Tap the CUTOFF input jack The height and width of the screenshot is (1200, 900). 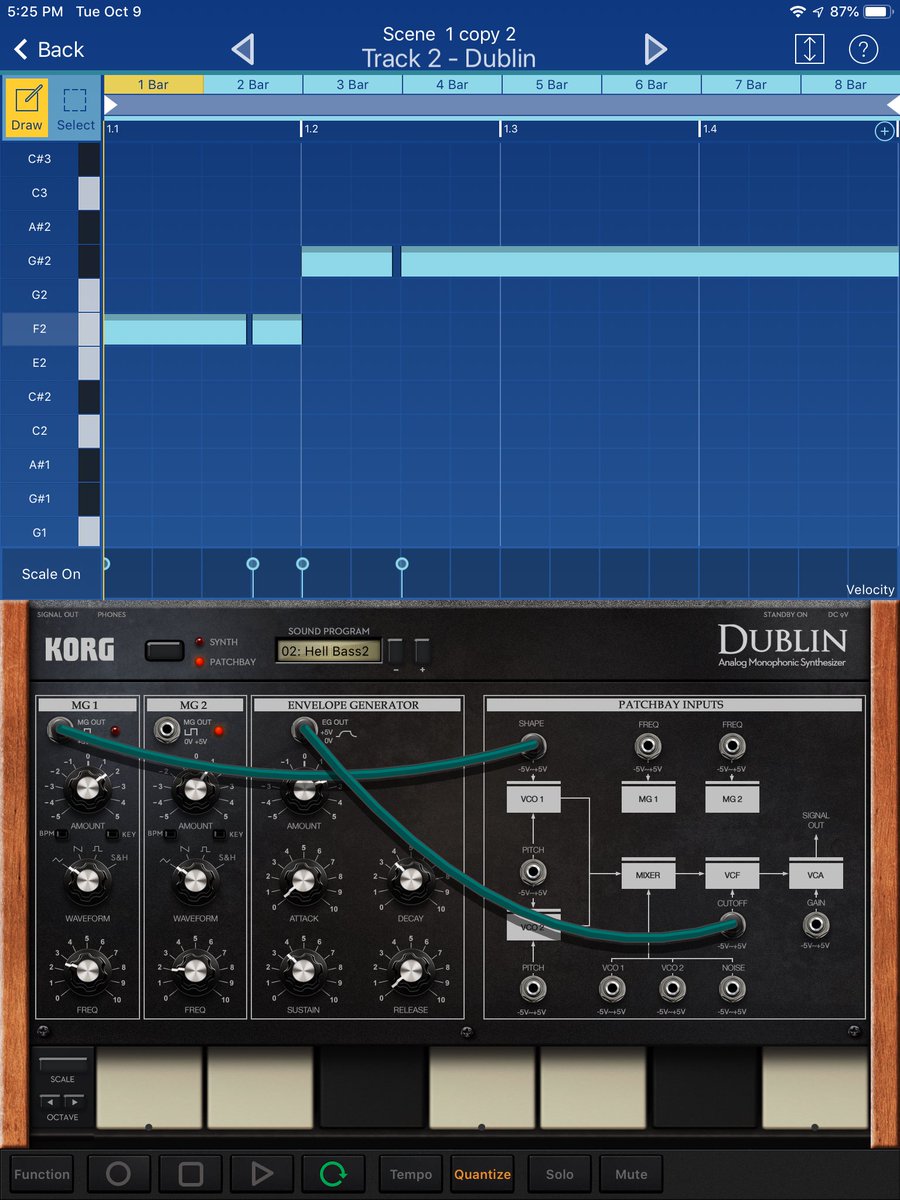click(732, 923)
